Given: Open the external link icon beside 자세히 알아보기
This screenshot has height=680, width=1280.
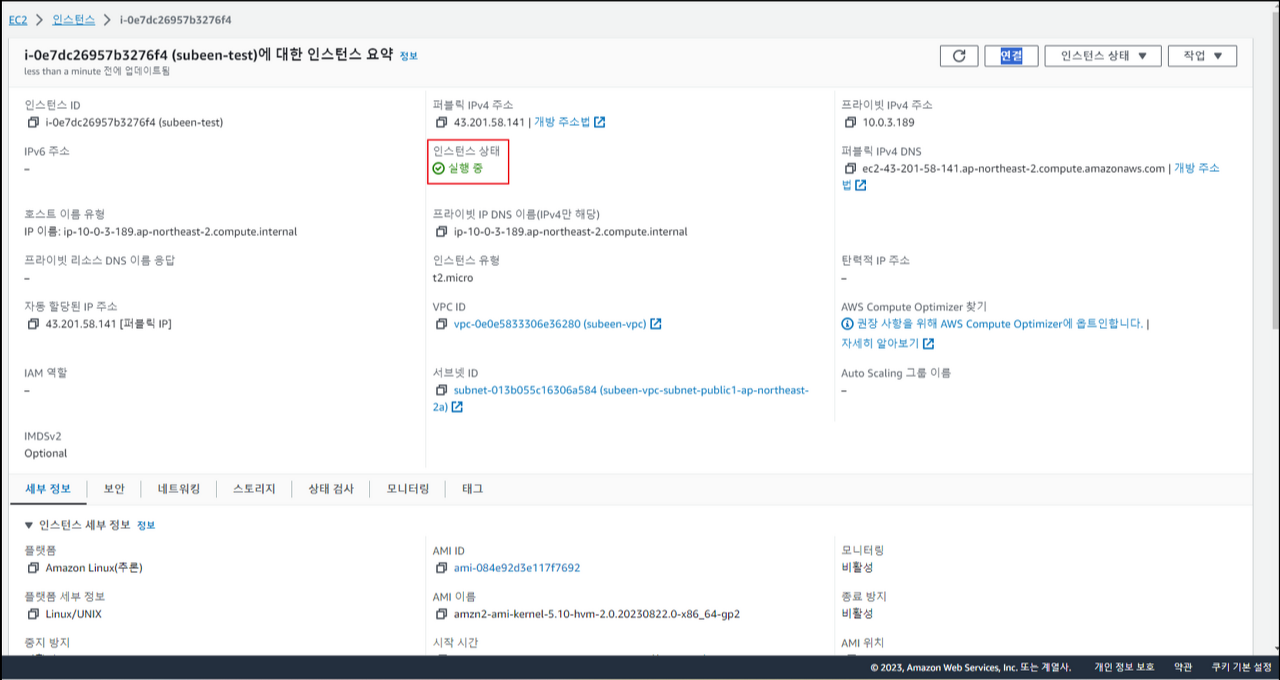Looking at the screenshot, I should 928,344.
